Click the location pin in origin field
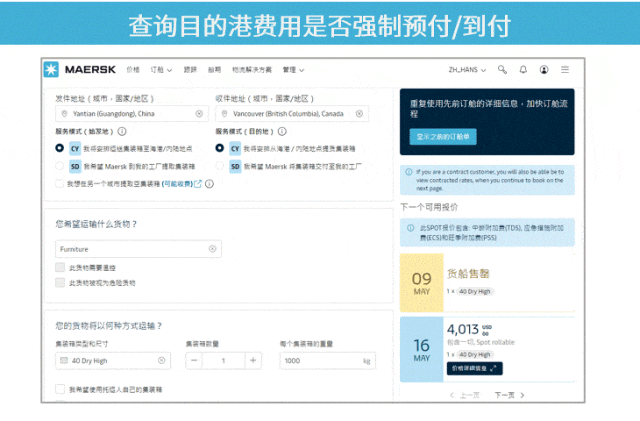The width and height of the screenshot is (640, 421). coord(64,114)
